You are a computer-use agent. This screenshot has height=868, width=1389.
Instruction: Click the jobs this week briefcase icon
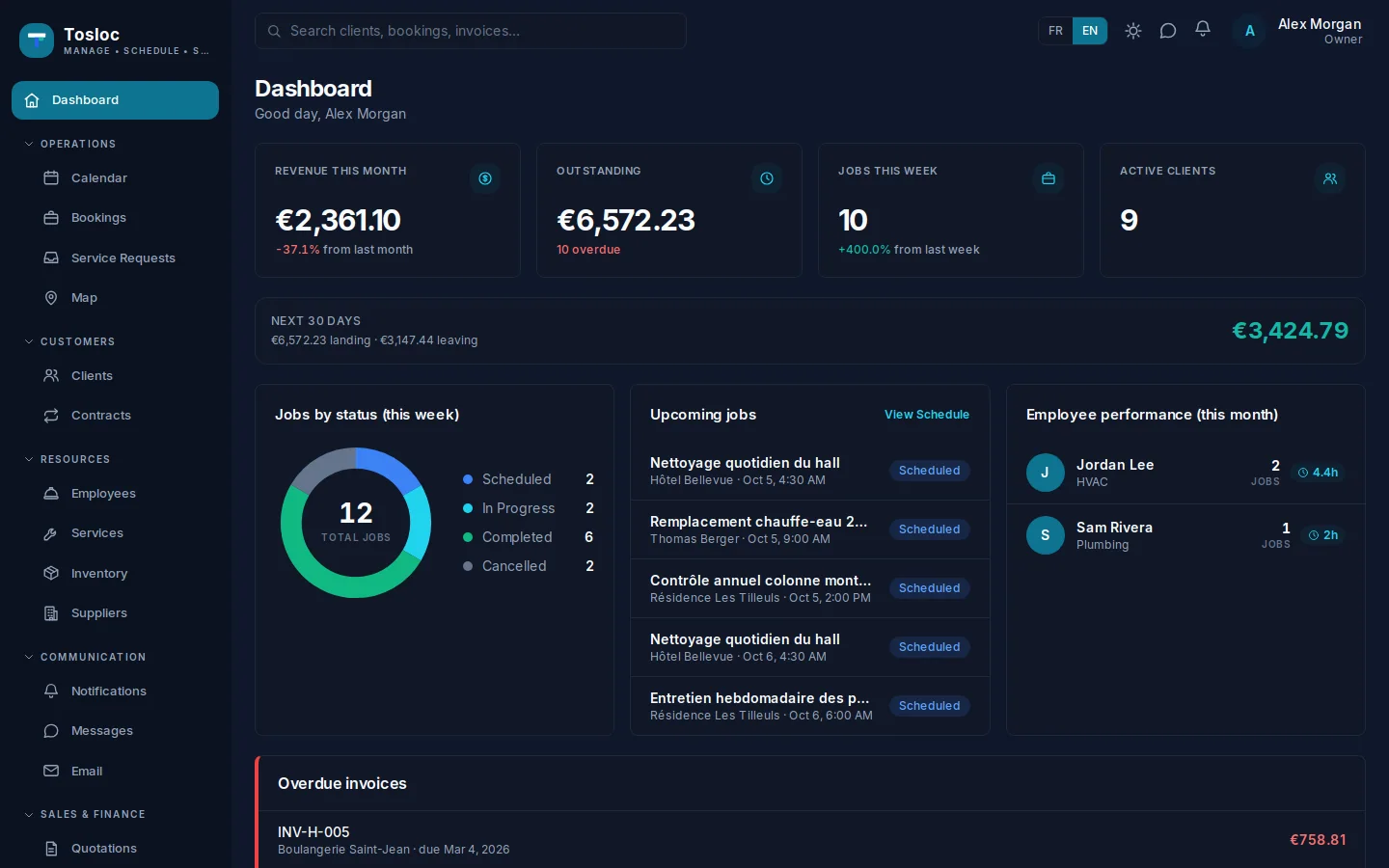pyautogui.click(x=1049, y=178)
